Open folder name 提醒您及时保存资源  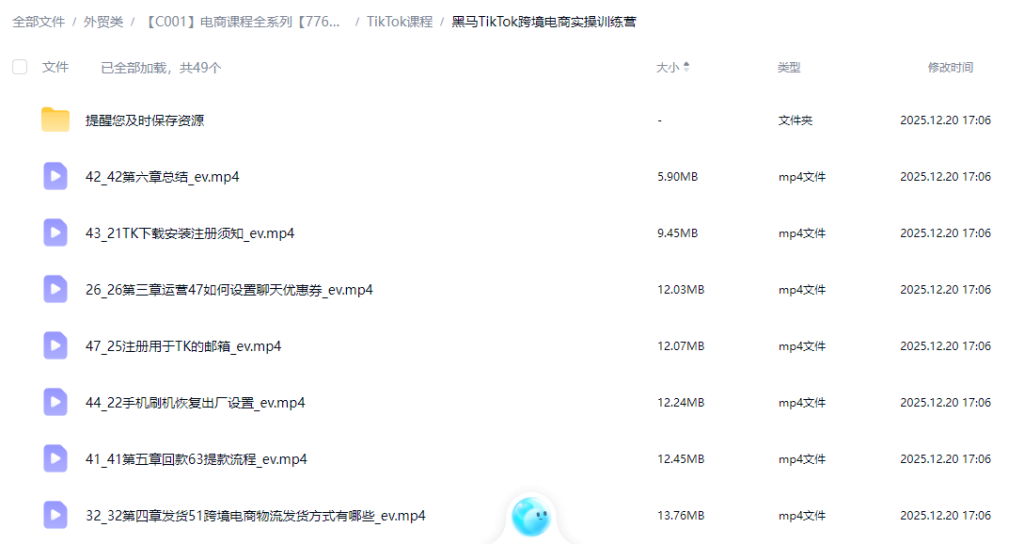[144, 120]
